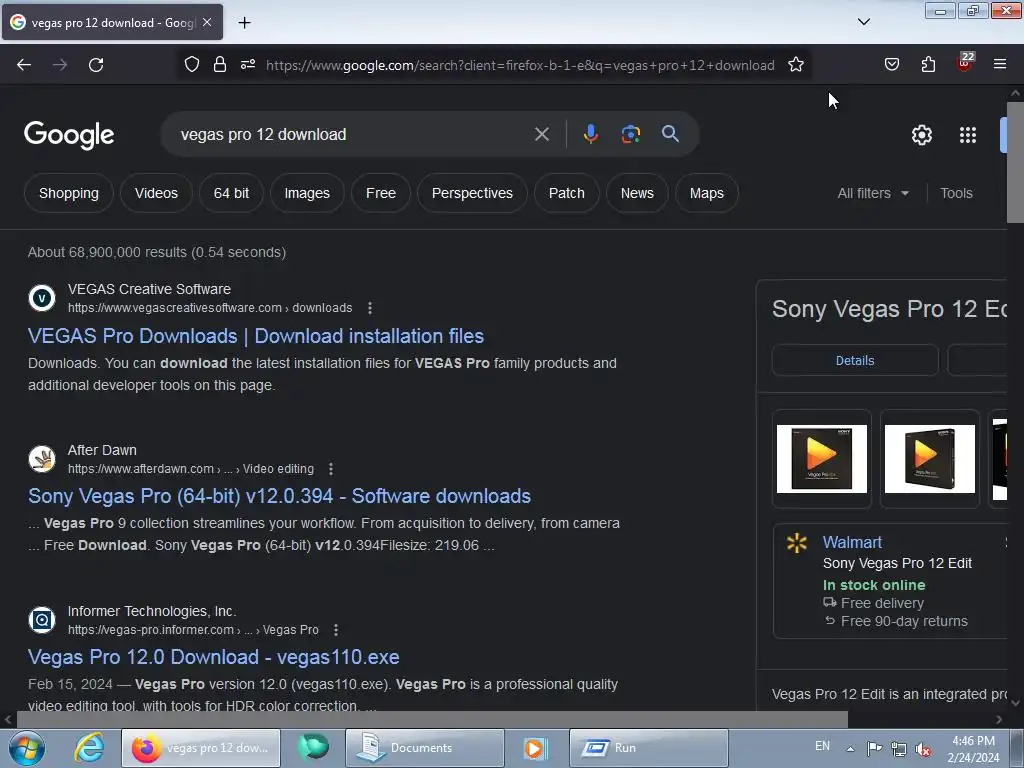Open the muted volume tray icon
Viewport: 1024px width, 768px height.
(x=923, y=750)
